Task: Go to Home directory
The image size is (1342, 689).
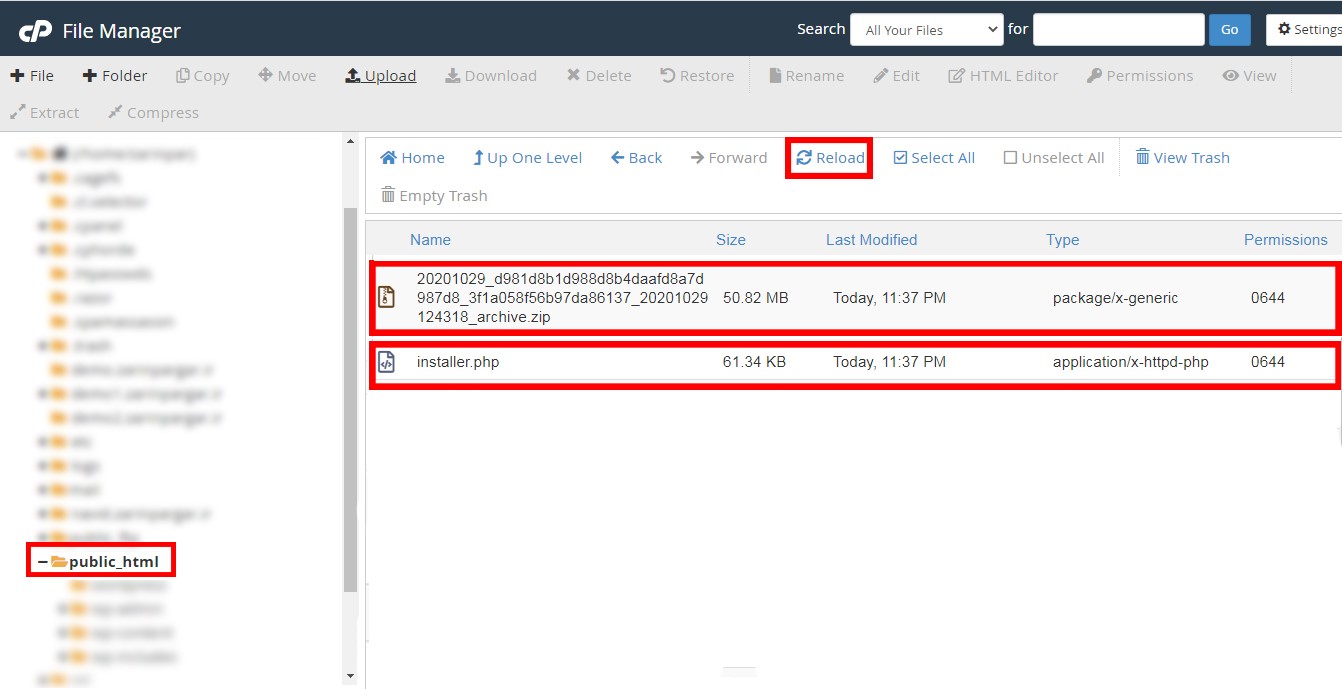Action: coord(412,158)
